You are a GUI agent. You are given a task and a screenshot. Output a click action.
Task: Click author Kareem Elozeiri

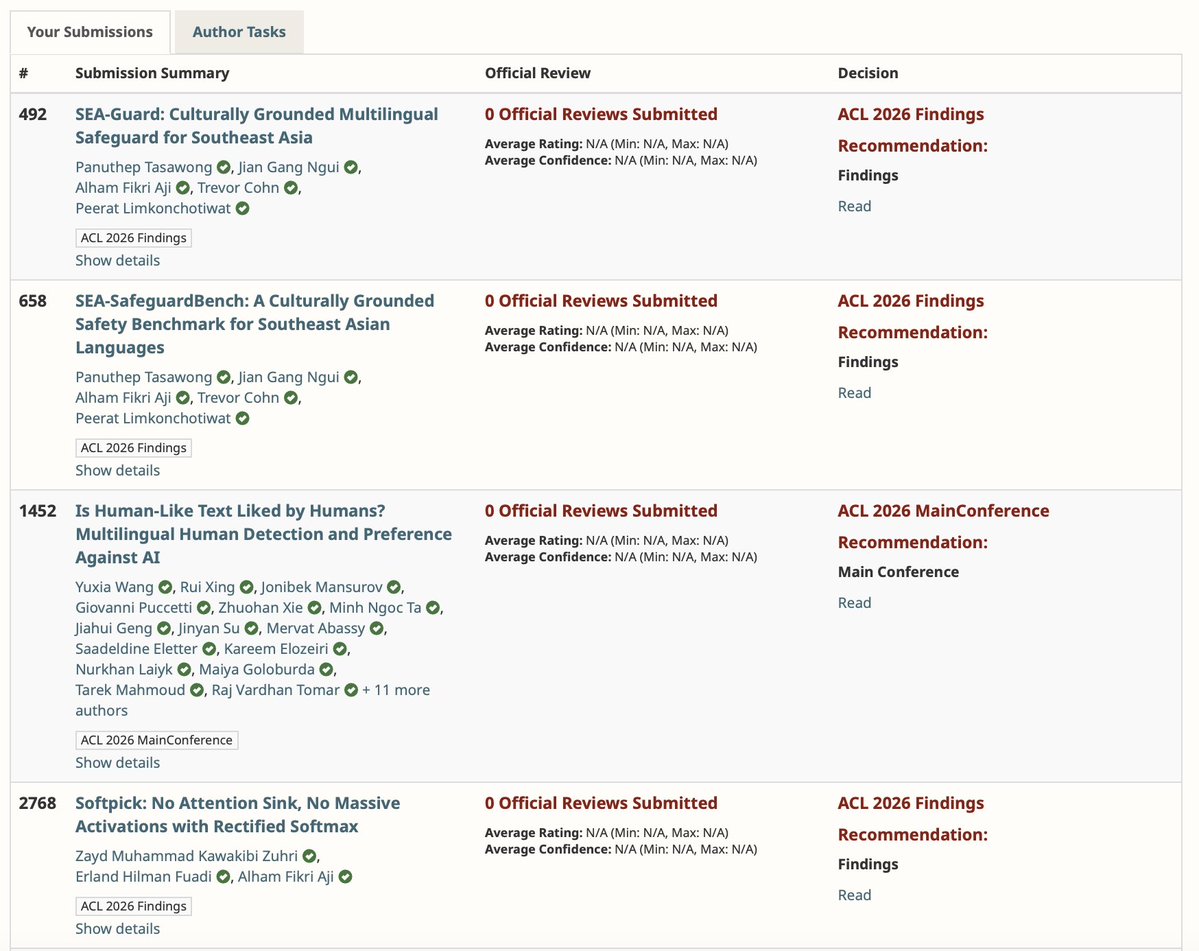pos(275,648)
